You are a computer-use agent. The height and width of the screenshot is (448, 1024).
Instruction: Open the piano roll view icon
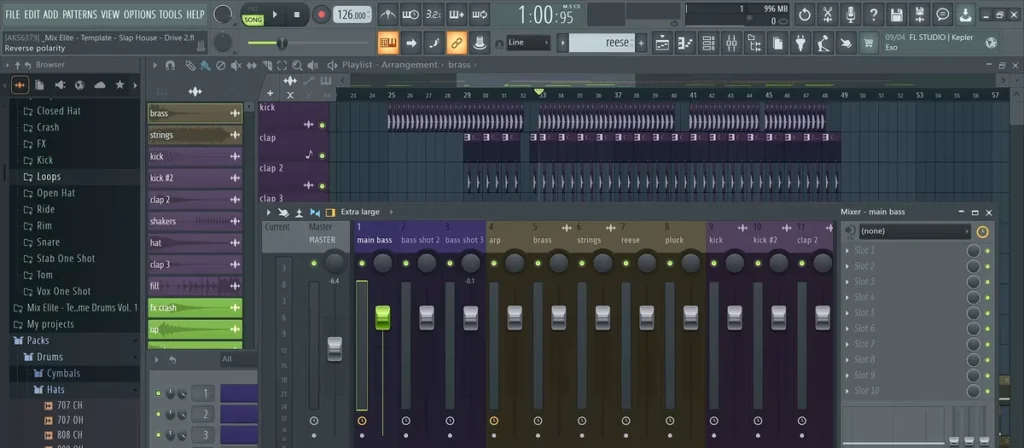[x=685, y=43]
